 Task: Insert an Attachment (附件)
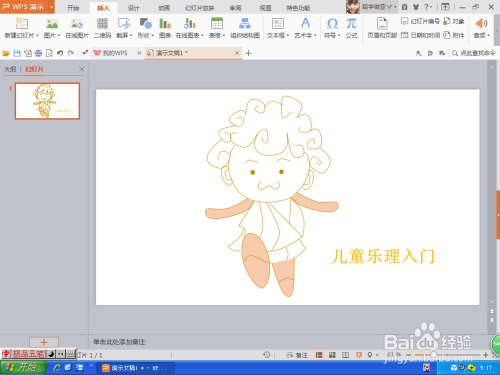(x=454, y=35)
